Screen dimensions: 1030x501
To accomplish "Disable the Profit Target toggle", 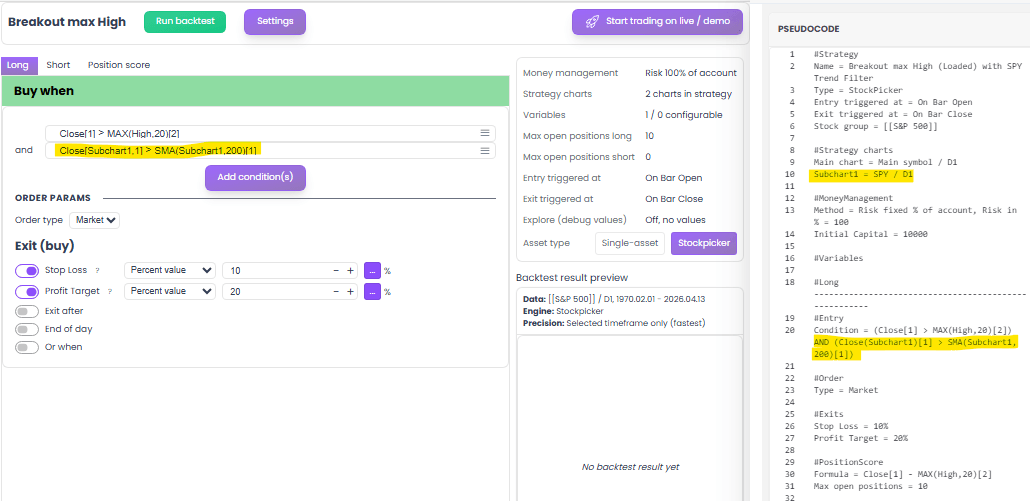I will click(27, 292).
